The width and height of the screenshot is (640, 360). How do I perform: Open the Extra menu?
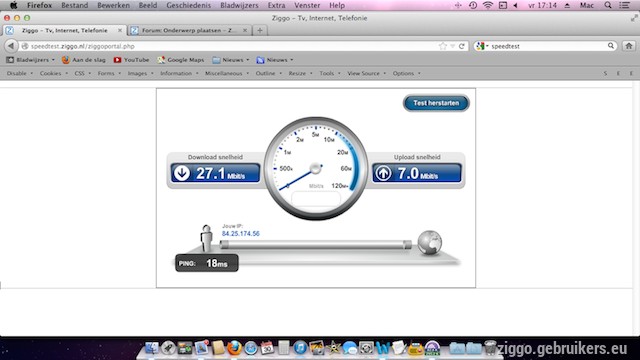click(x=276, y=5)
